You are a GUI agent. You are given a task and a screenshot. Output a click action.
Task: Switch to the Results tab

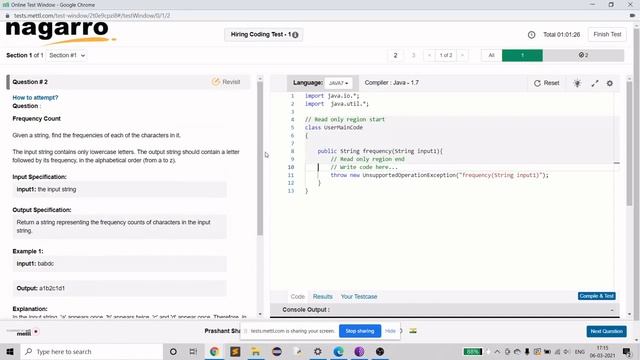pos(322,296)
